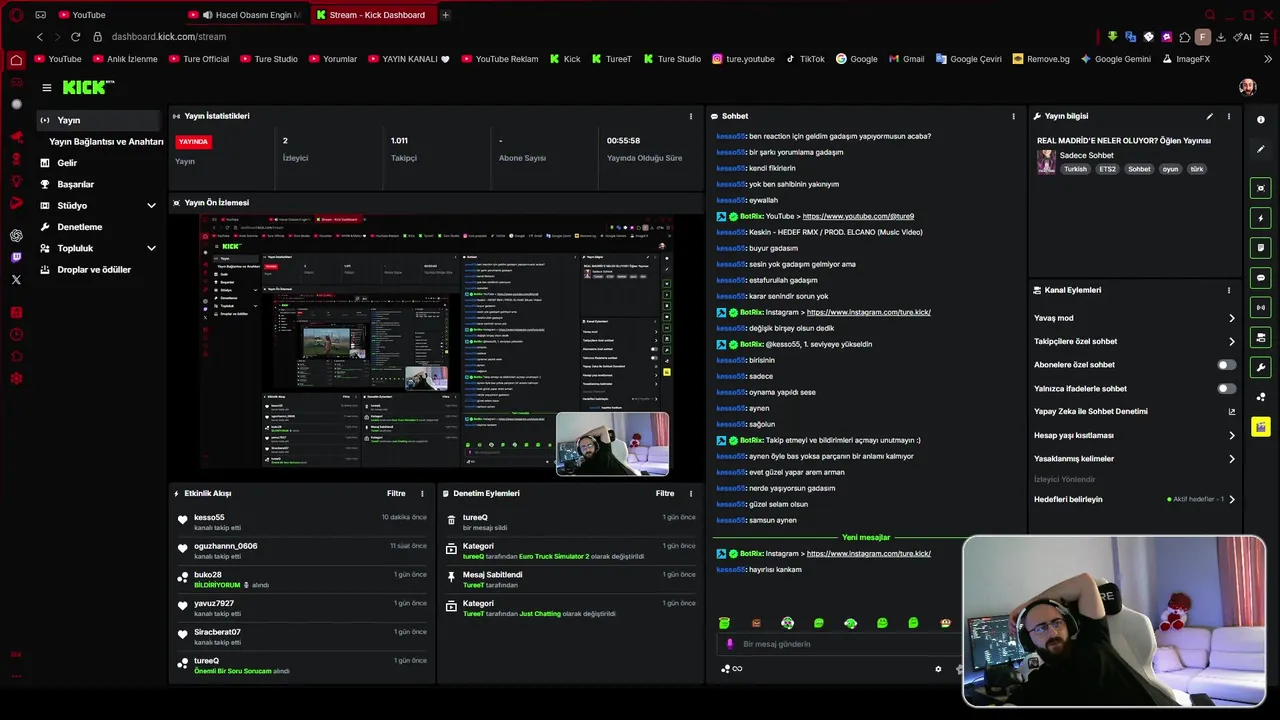Open Filtre in Etkinlik Akışı panel
1280x720 pixels.
(396, 493)
